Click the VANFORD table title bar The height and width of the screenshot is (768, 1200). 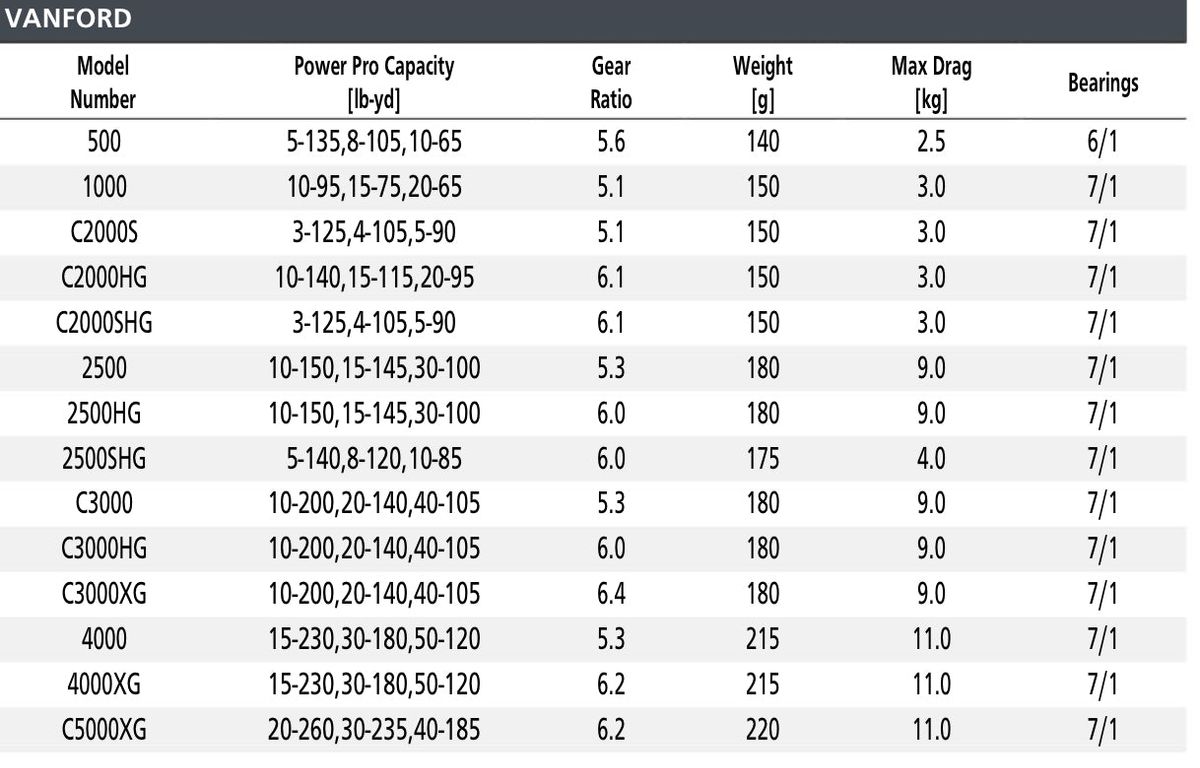(600, 20)
